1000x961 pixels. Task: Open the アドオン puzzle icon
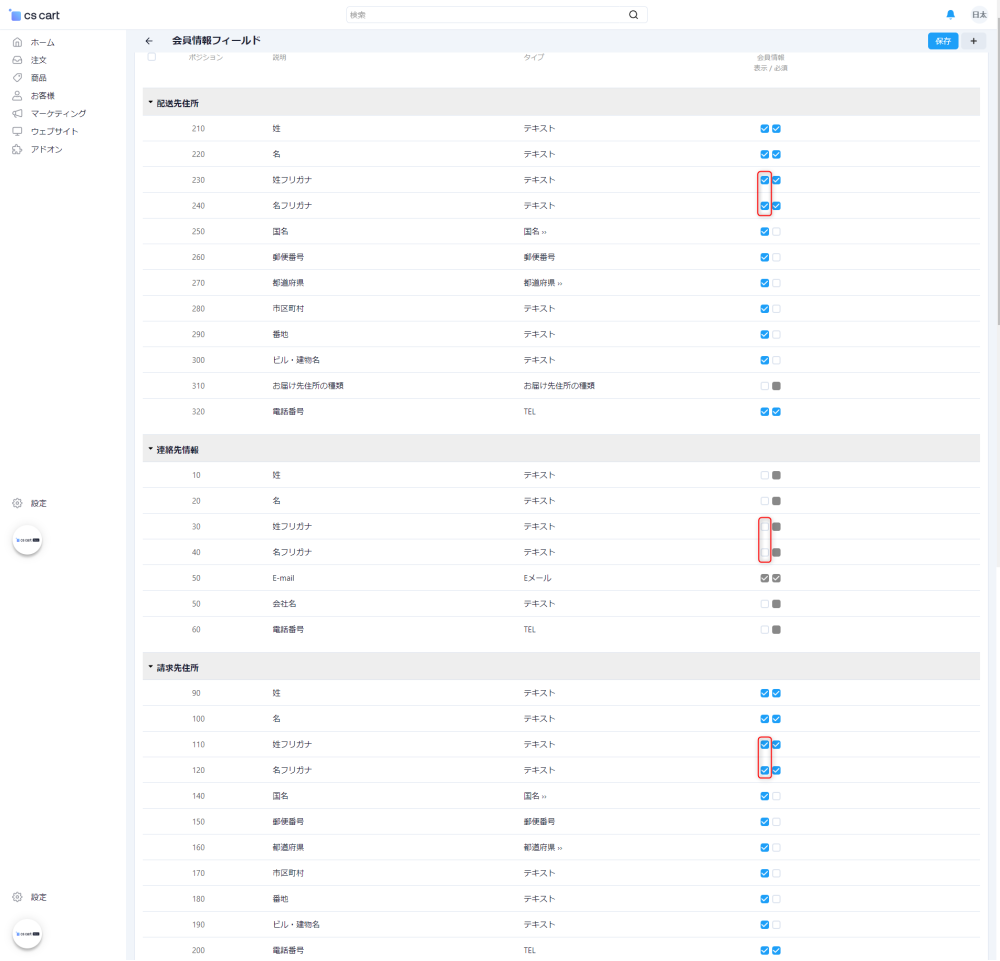[x=17, y=149]
